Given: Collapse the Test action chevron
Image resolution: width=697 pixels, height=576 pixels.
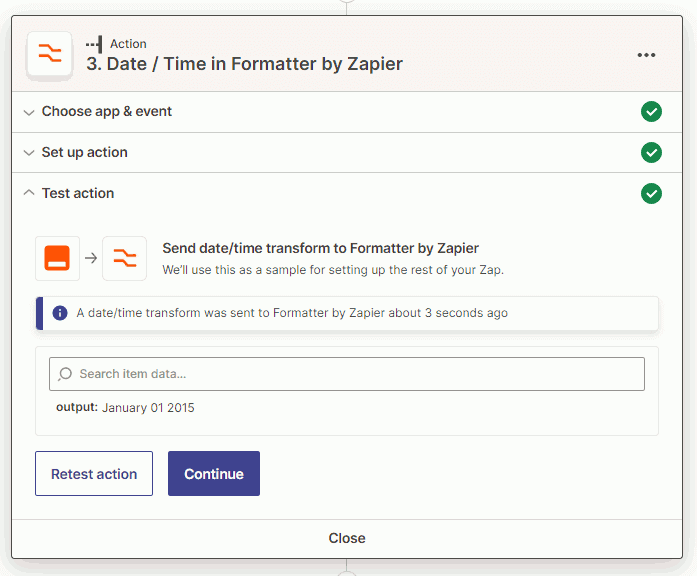Looking at the screenshot, I should coord(29,193).
